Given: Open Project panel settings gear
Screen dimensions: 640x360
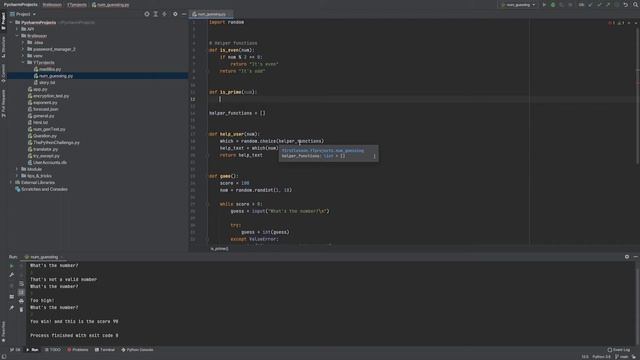Looking at the screenshot, I should point(175,14).
